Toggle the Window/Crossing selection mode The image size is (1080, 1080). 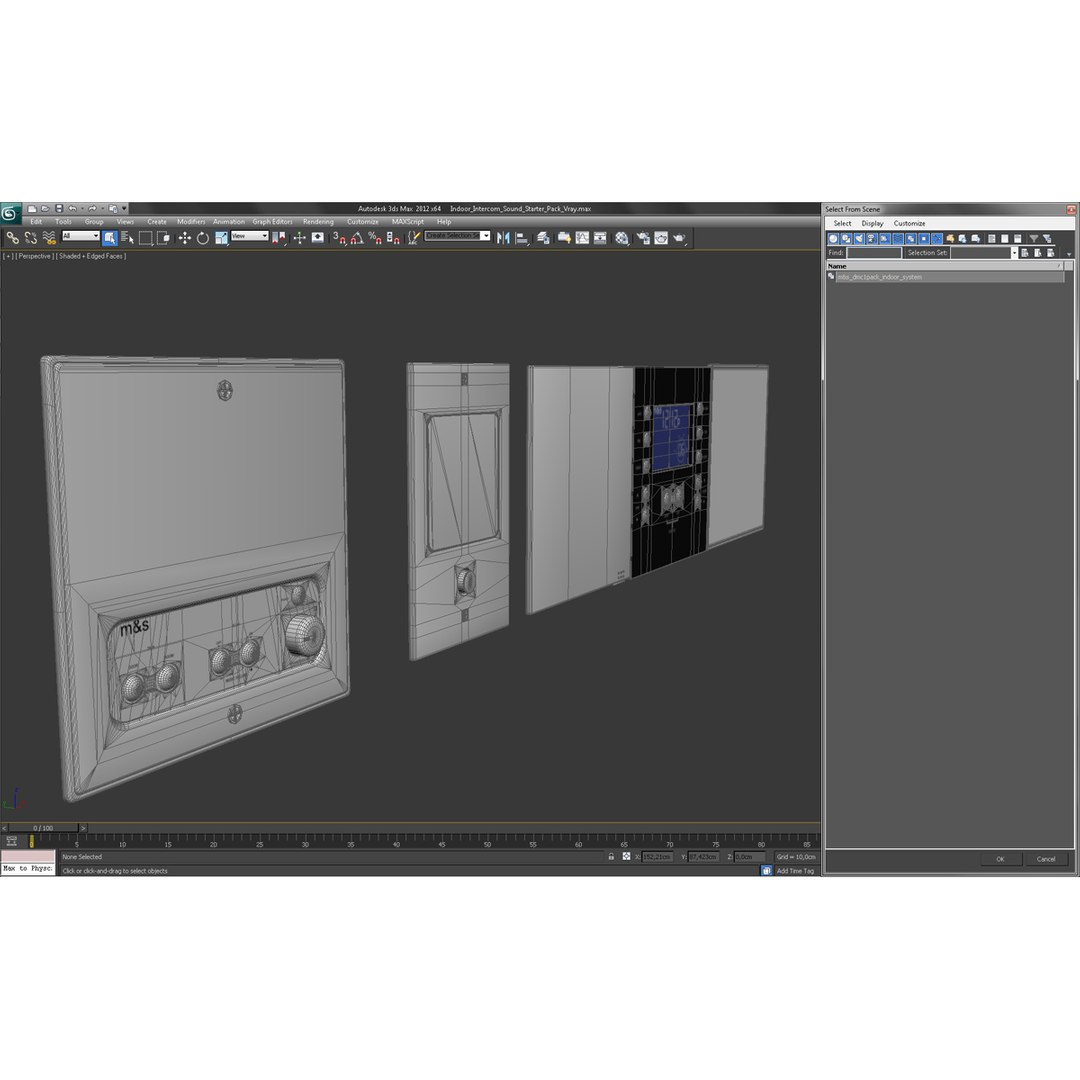point(163,238)
